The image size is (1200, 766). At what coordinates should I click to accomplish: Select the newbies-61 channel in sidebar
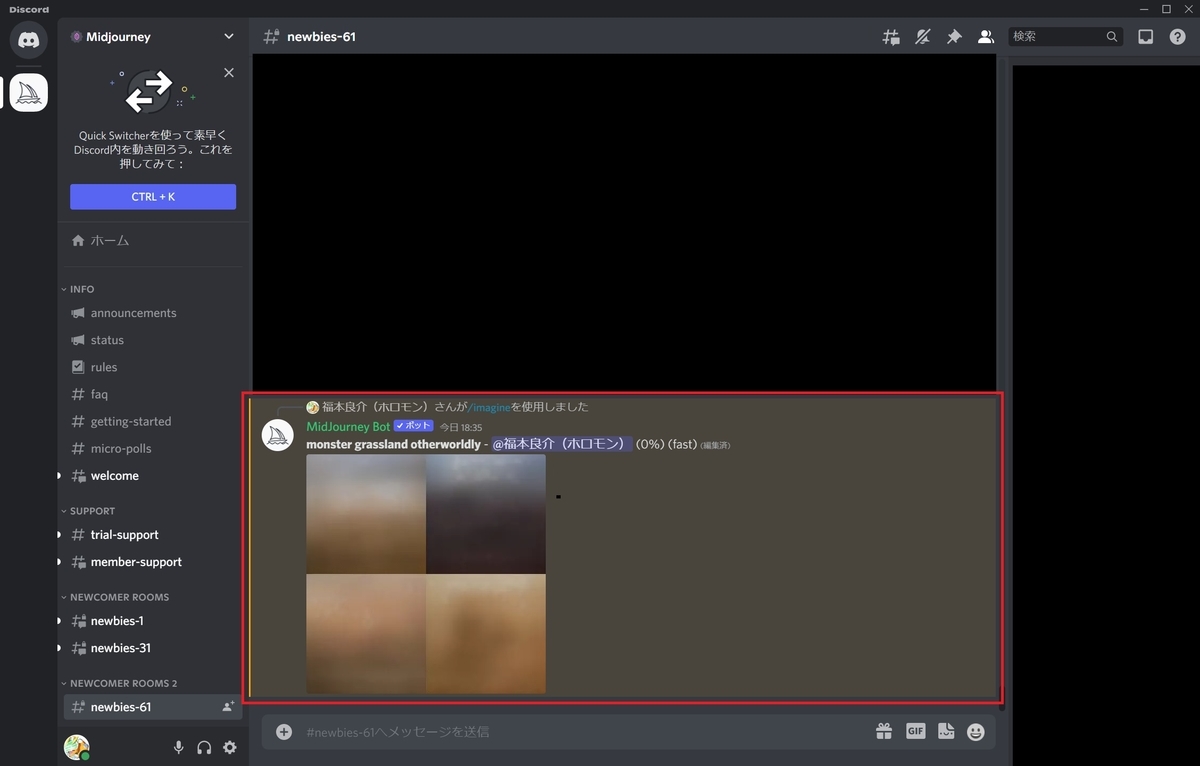point(152,707)
